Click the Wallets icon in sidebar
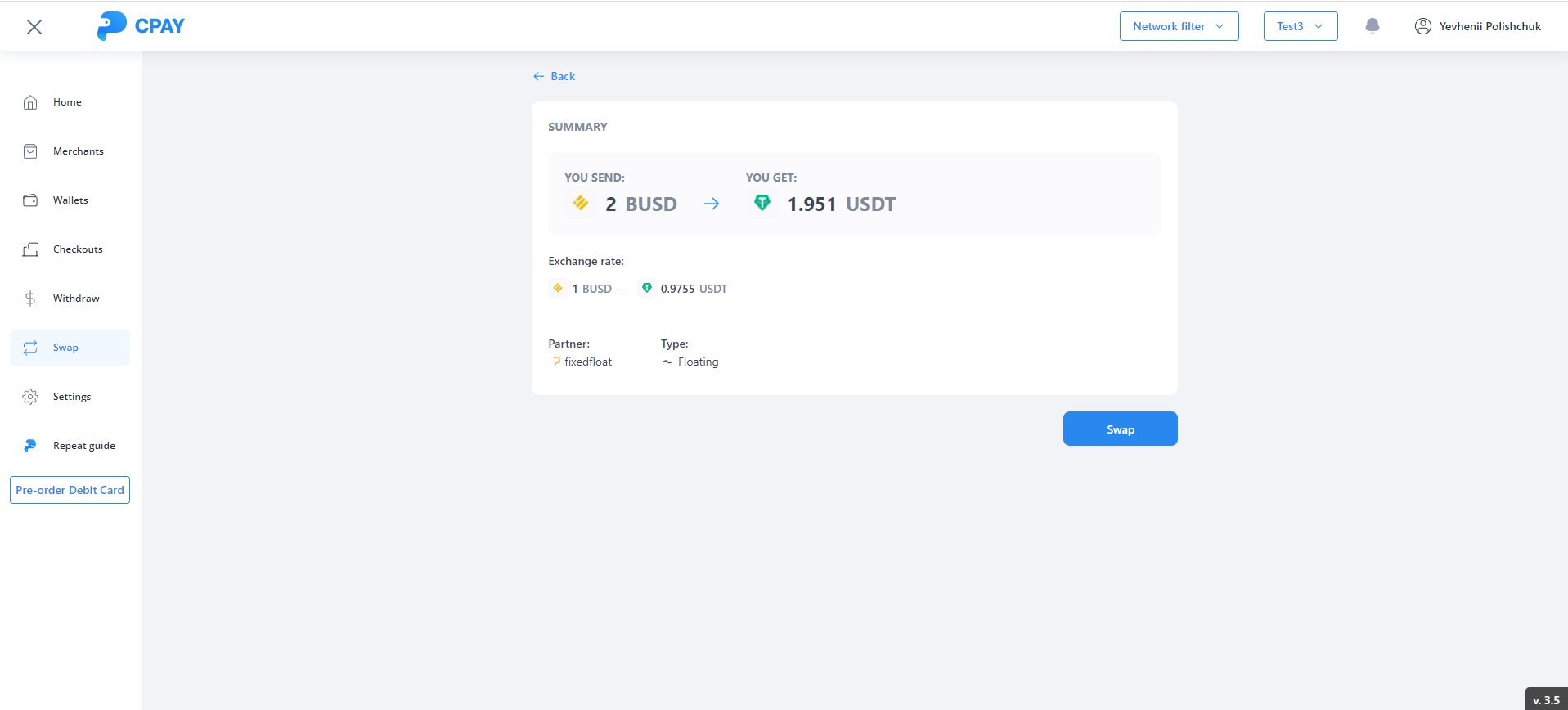1568x710 pixels. pos(30,200)
